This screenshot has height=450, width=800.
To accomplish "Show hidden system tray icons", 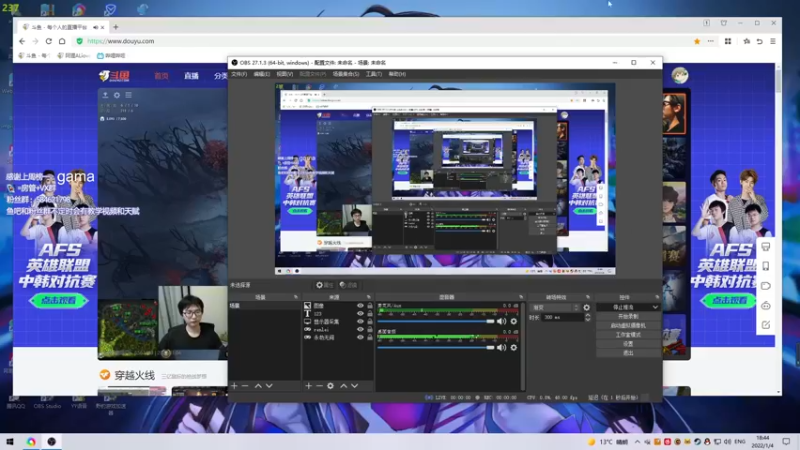I will click(x=637, y=442).
